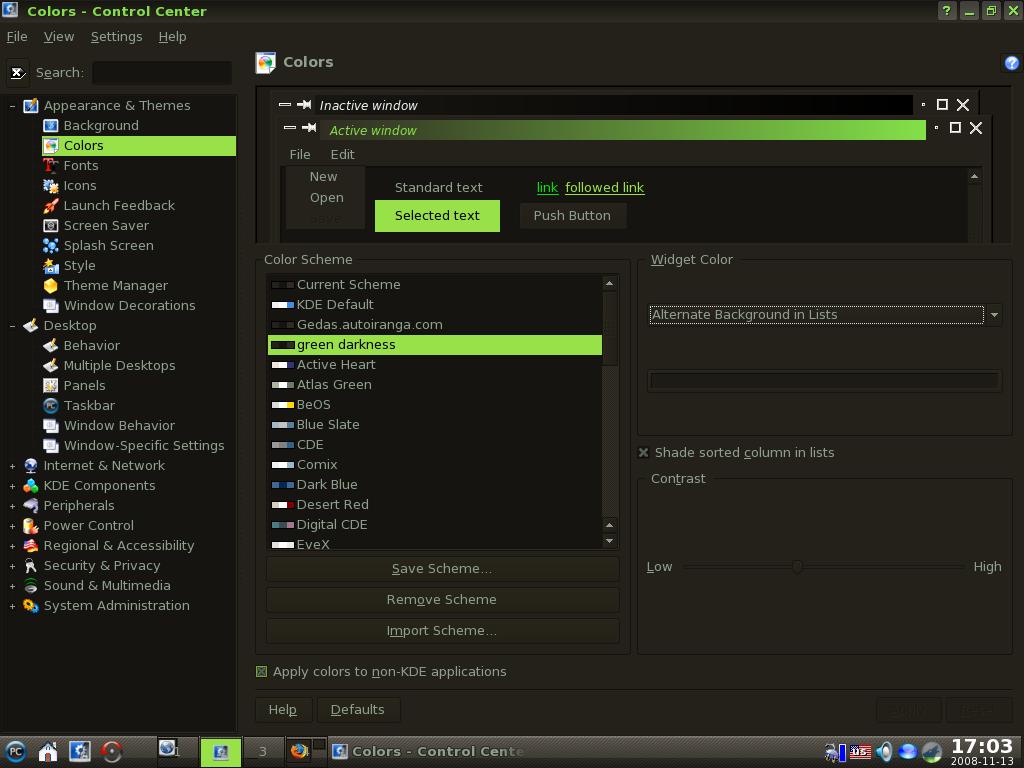
Task: Collapse the Desktop branch
Action: [x=12, y=326]
